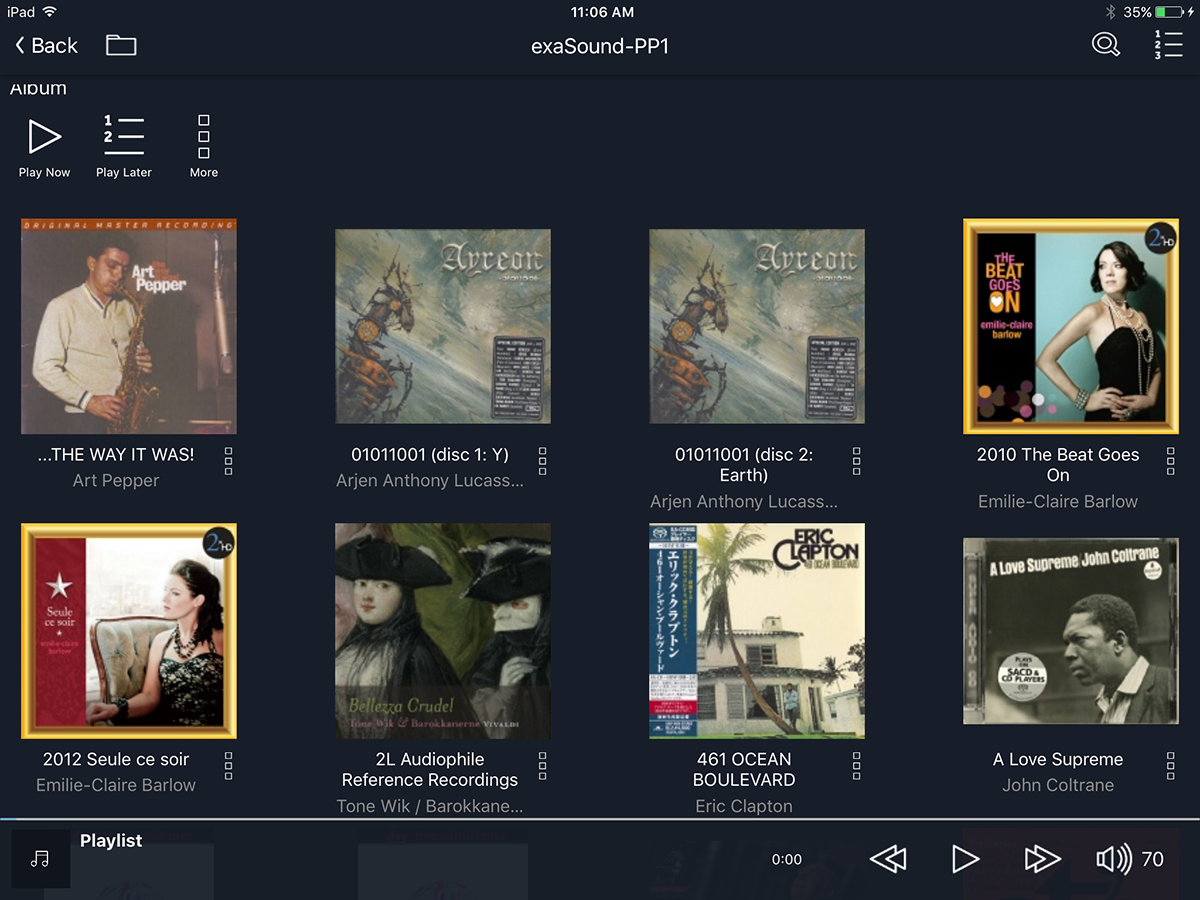Open the Ayreon disc 2: Earth cover

point(757,326)
